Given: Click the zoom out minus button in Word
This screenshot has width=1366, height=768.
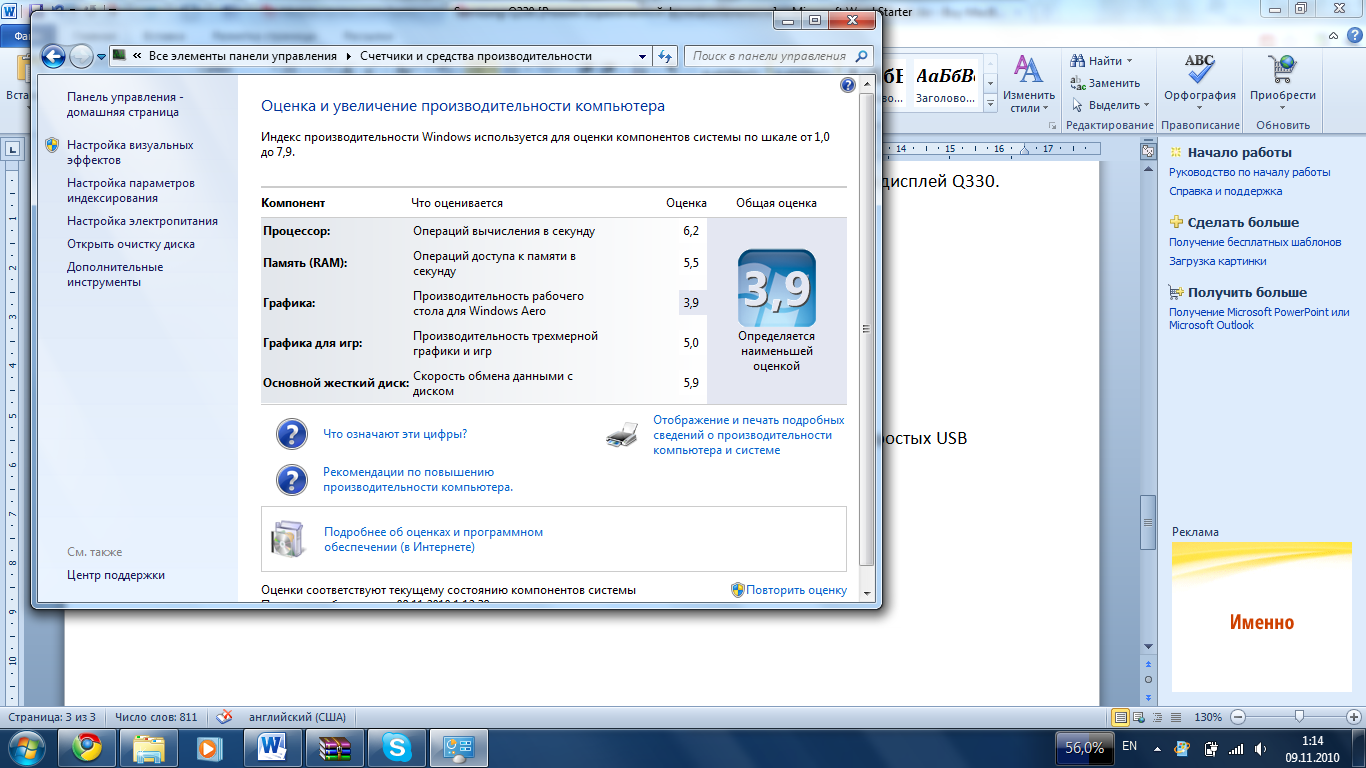Looking at the screenshot, I should pyautogui.click(x=1238, y=717).
